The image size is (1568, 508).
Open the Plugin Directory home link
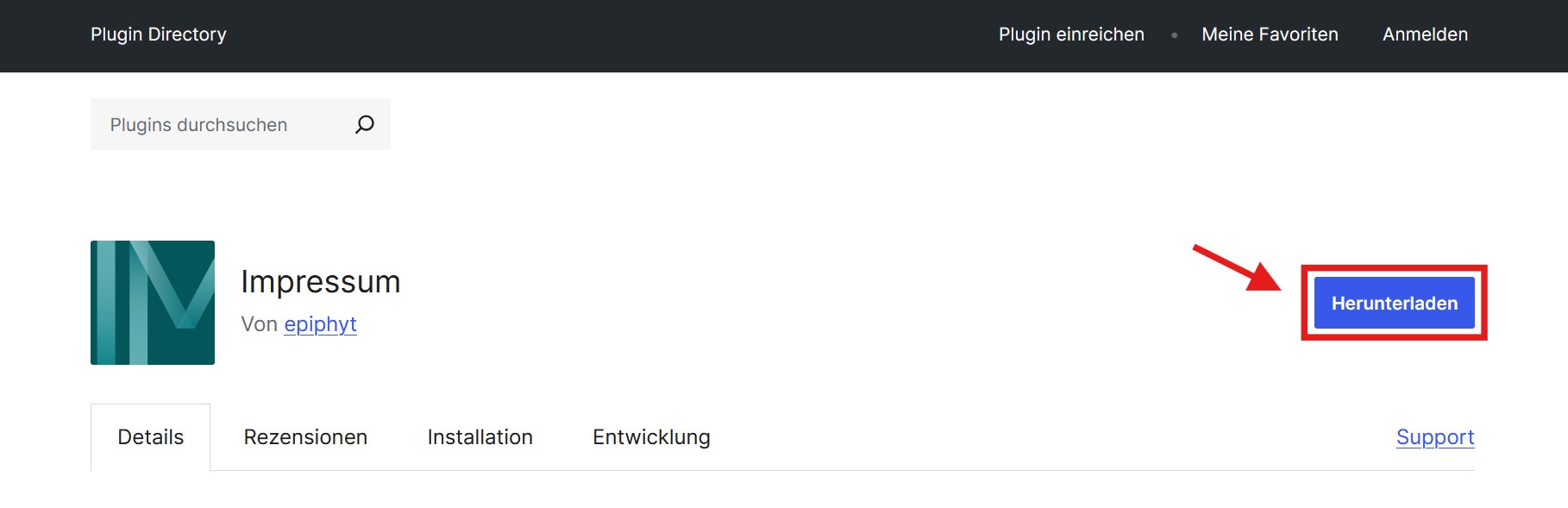coord(159,34)
